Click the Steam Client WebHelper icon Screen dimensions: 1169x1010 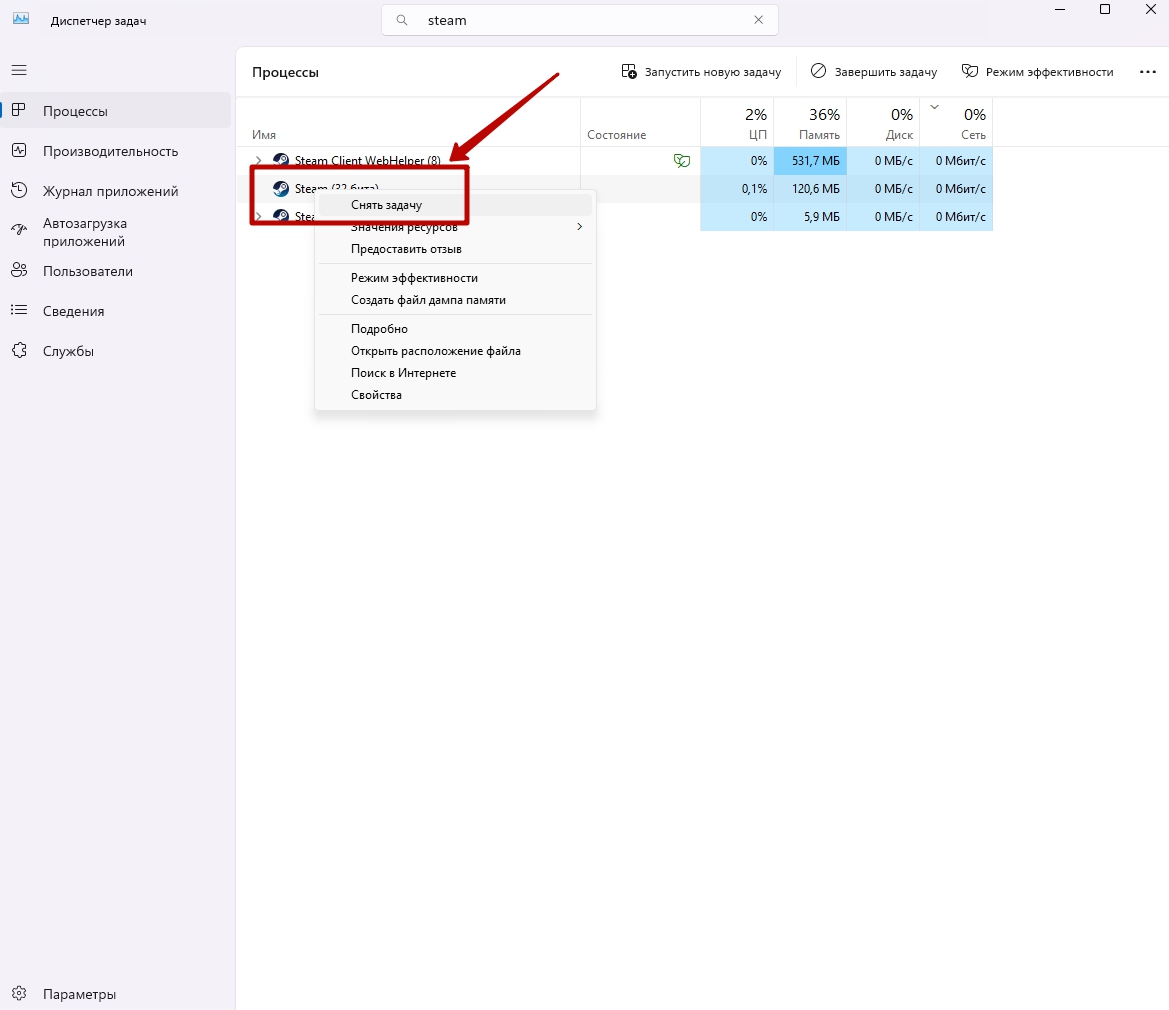[281, 160]
